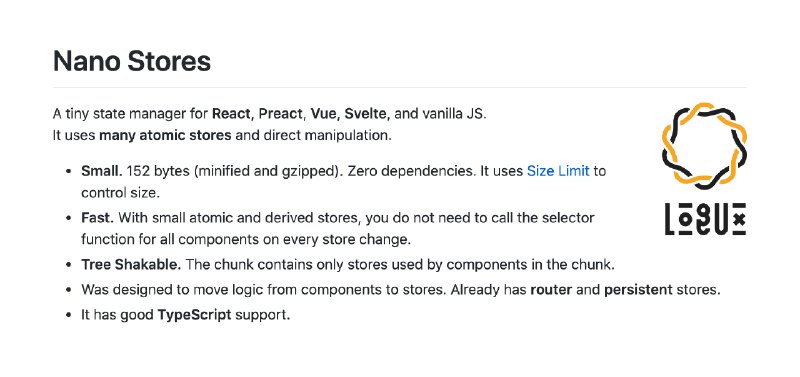Image resolution: width=800 pixels, height=377 pixels.
Task: Click the bold word Vue
Action: 324,113
